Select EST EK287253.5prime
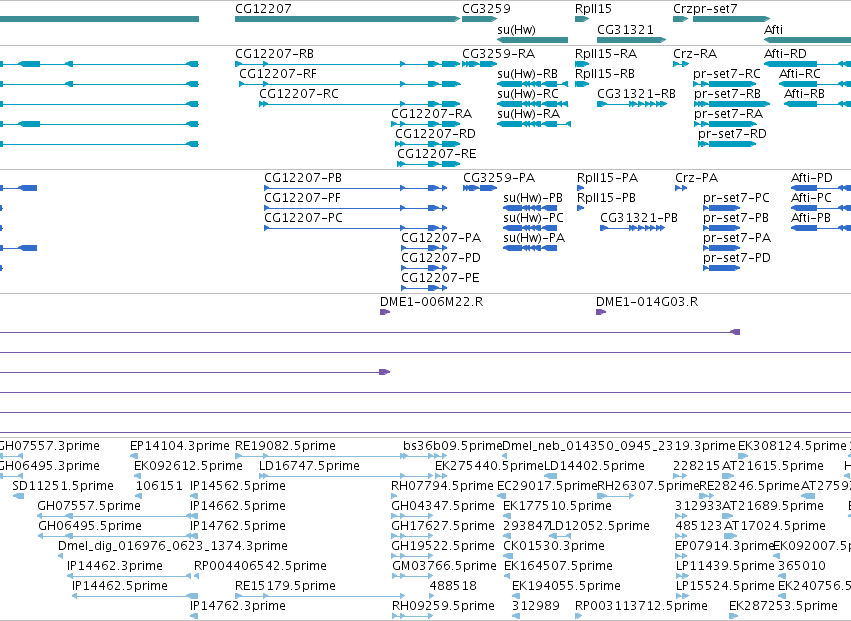 (783, 606)
